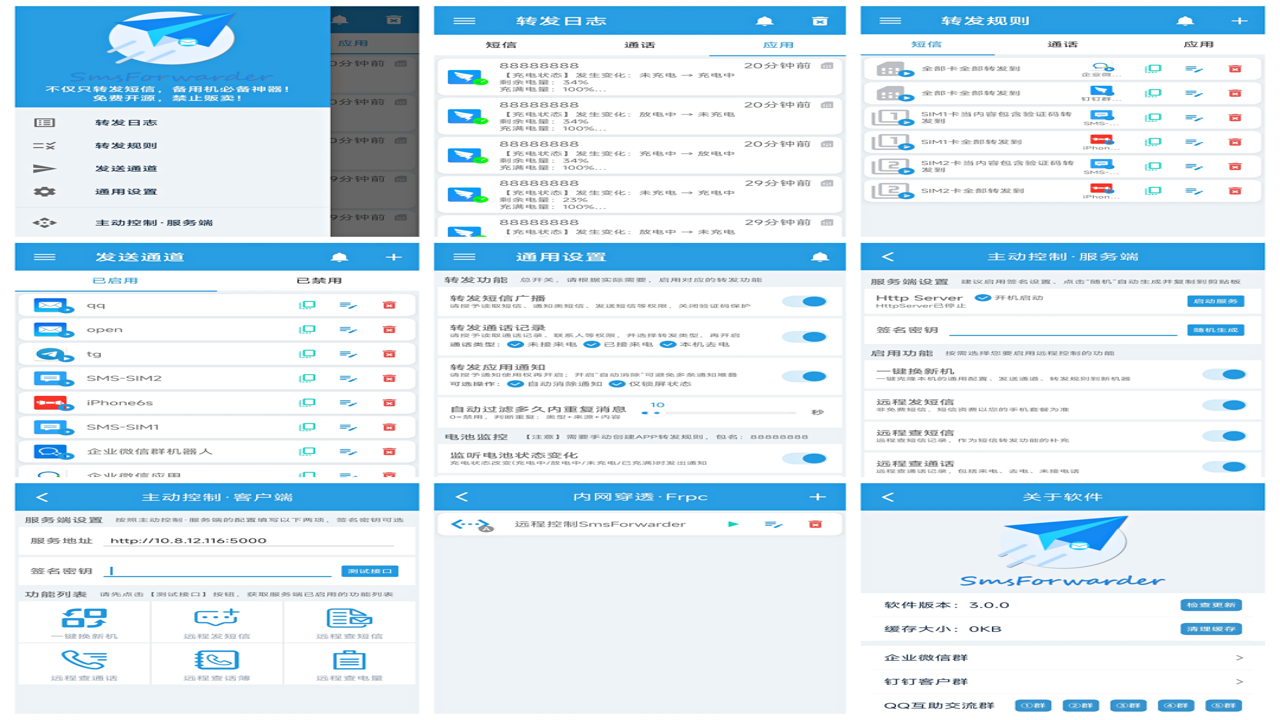Tap the bell icon on 转发日志 screen
The height and width of the screenshot is (720, 1280).
765,21
